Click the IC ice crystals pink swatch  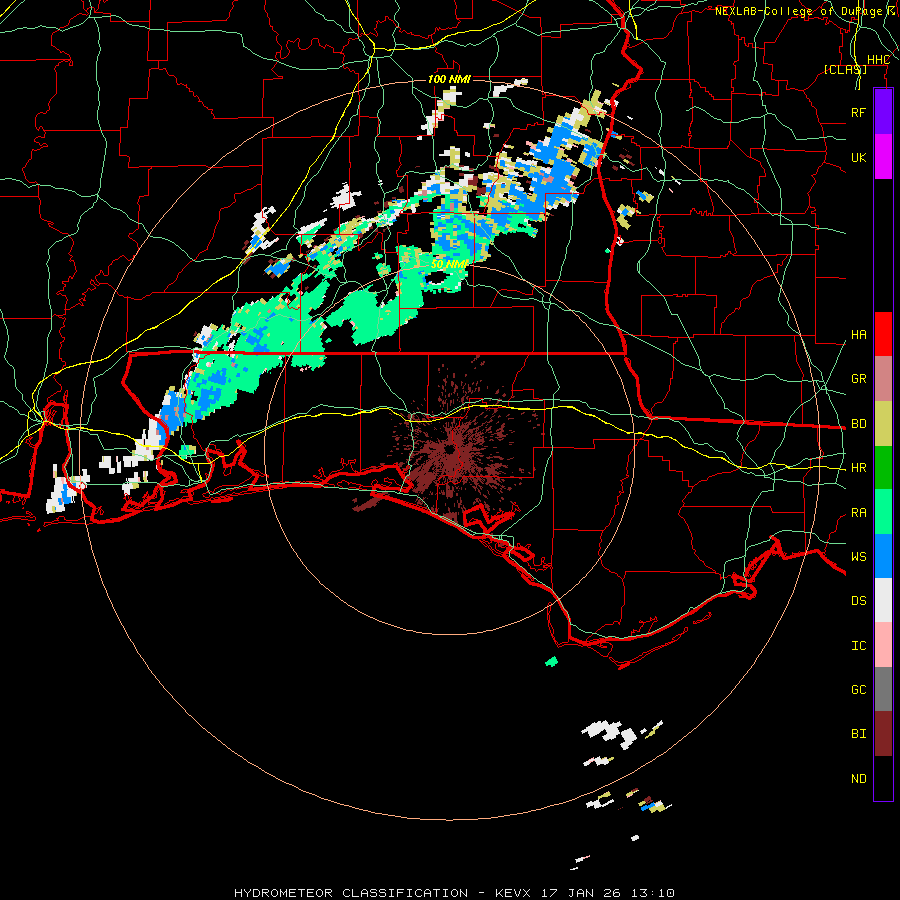[883, 645]
